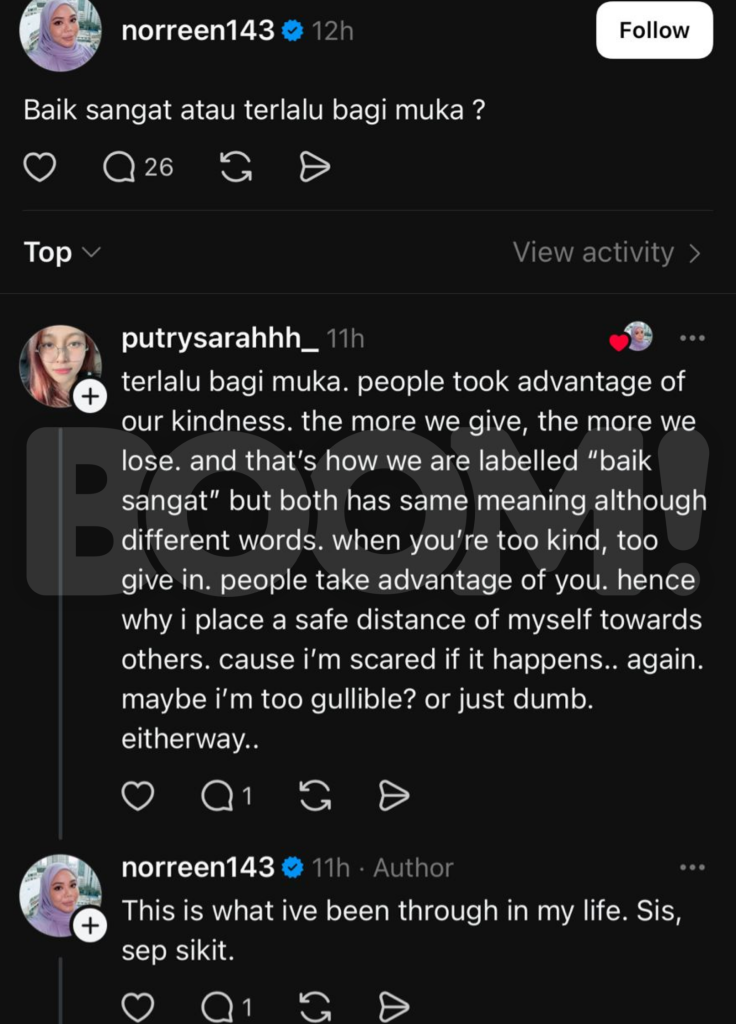Like putrysarahhh_'s comment
736x1024 pixels.
click(138, 796)
